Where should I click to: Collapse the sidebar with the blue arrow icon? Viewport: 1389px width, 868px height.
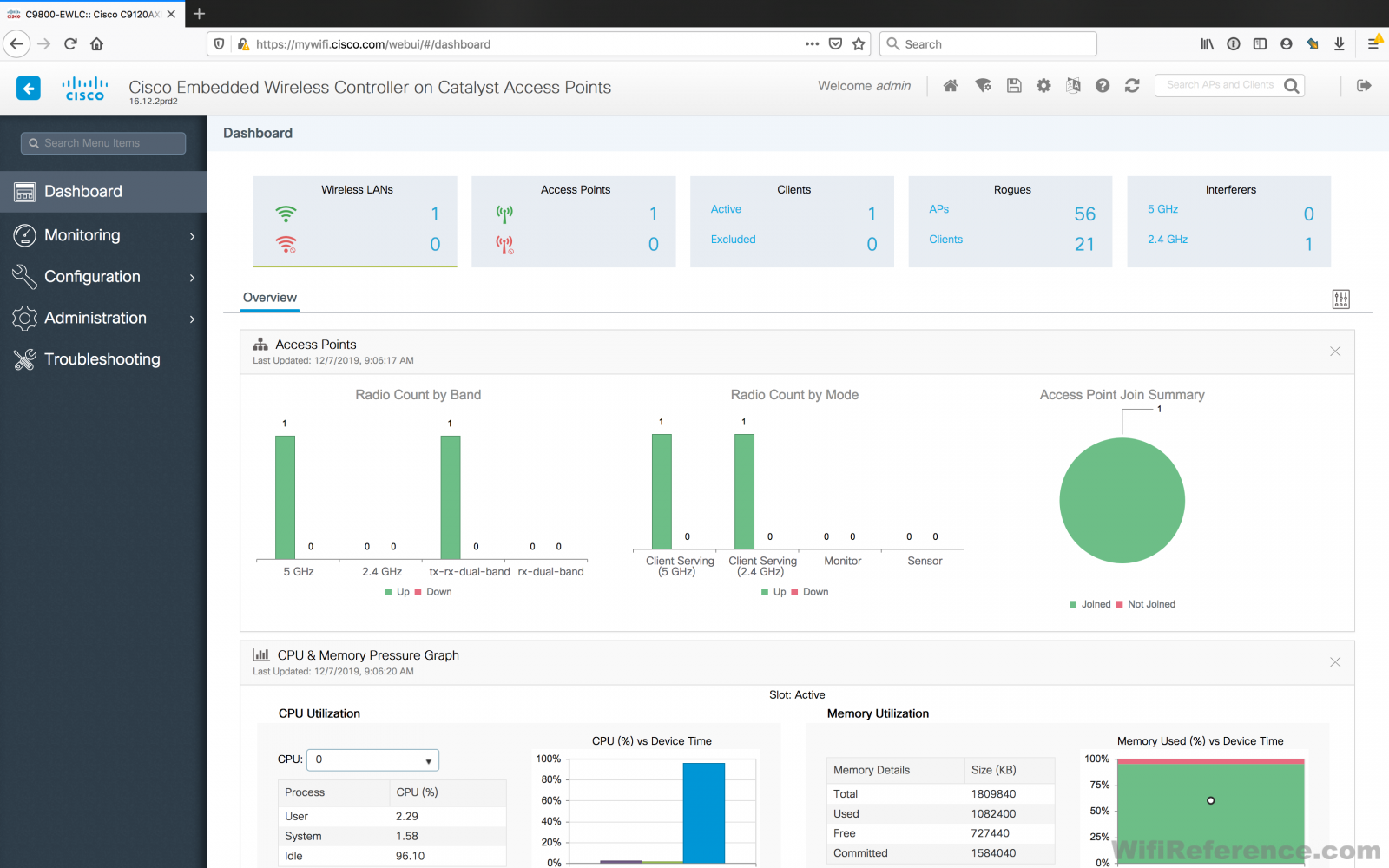(28, 88)
